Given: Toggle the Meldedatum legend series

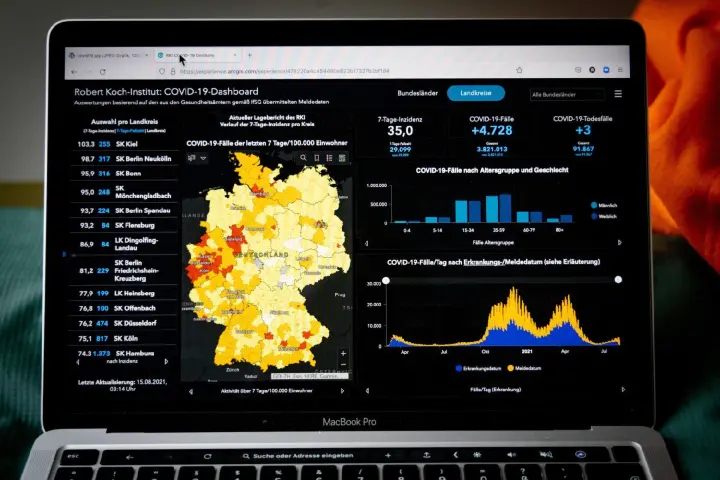Looking at the screenshot, I should [x=527, y=368].
